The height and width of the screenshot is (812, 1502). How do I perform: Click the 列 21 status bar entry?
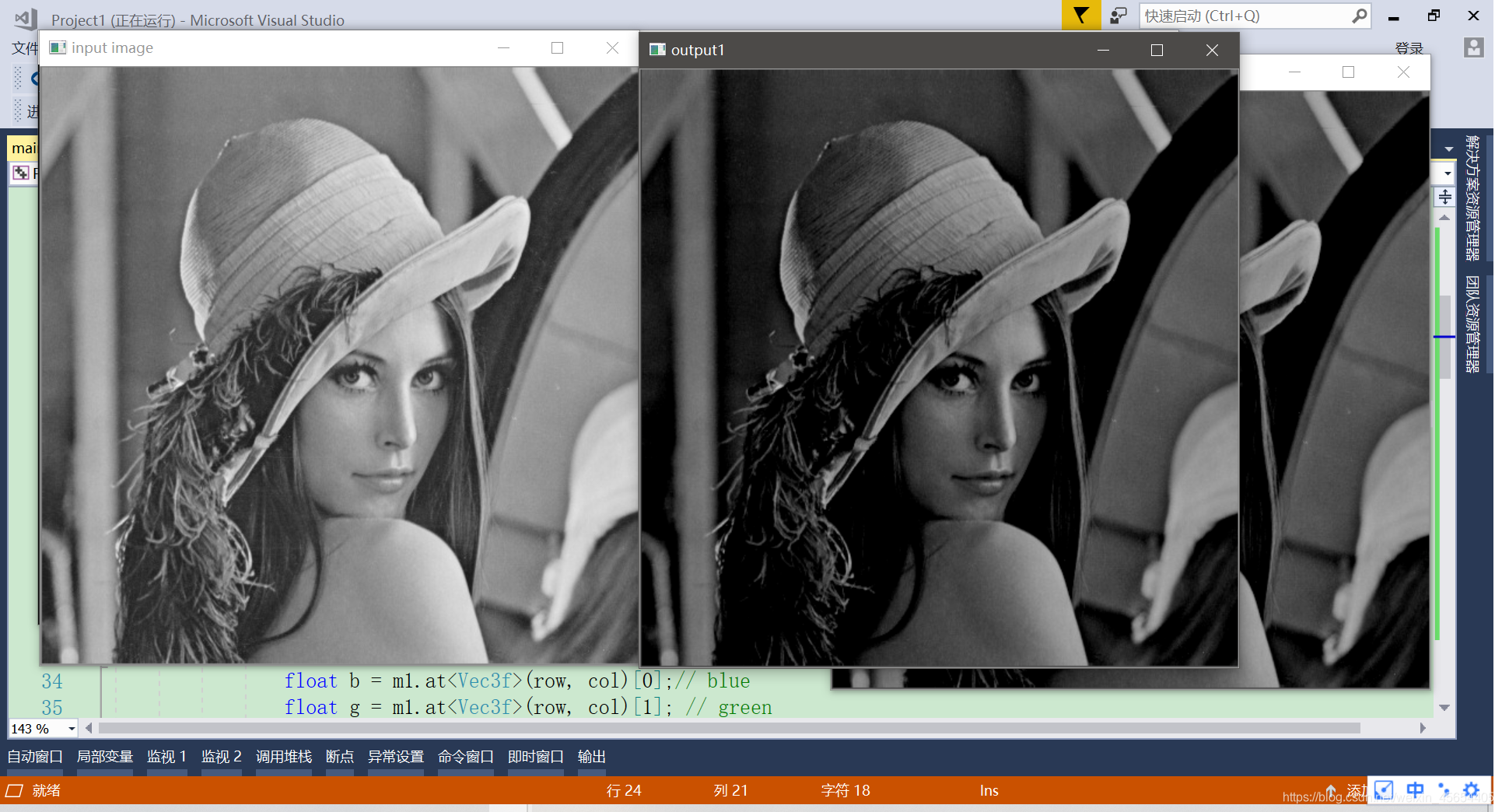tap(730, 791)
